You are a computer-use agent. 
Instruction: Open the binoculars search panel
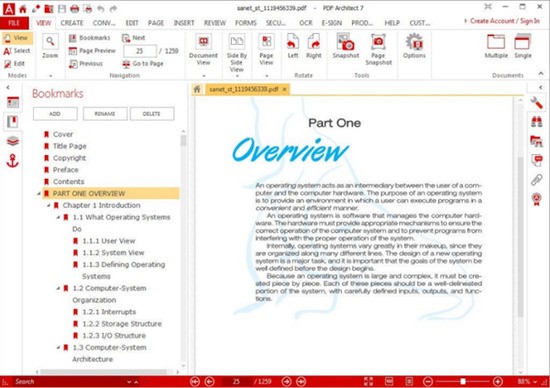536,122
